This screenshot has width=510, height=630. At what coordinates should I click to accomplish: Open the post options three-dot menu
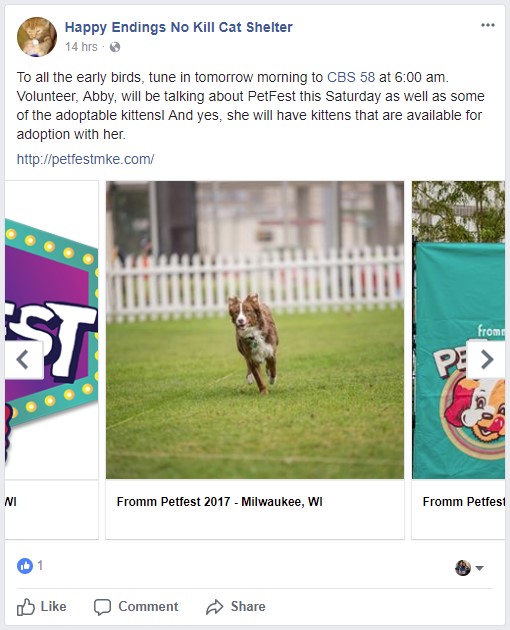[x=487, y=25]
